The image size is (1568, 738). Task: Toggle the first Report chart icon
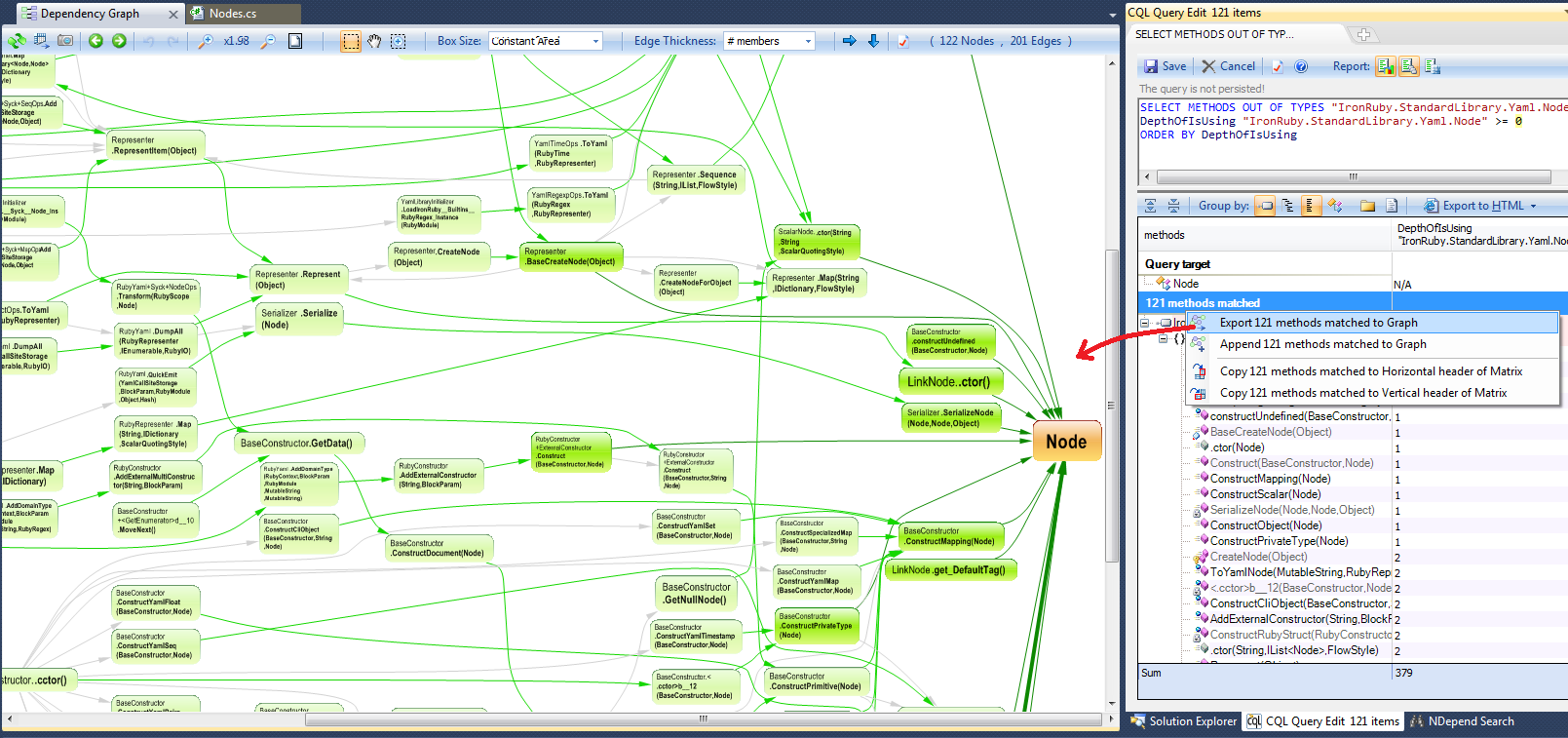(x=1386, y=66)
